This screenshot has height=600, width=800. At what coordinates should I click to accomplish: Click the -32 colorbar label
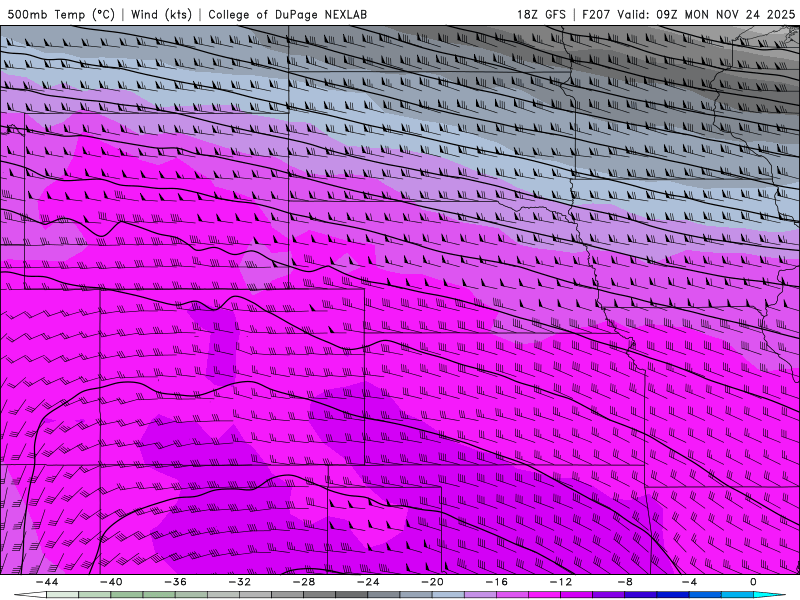(x=240, y=582)
